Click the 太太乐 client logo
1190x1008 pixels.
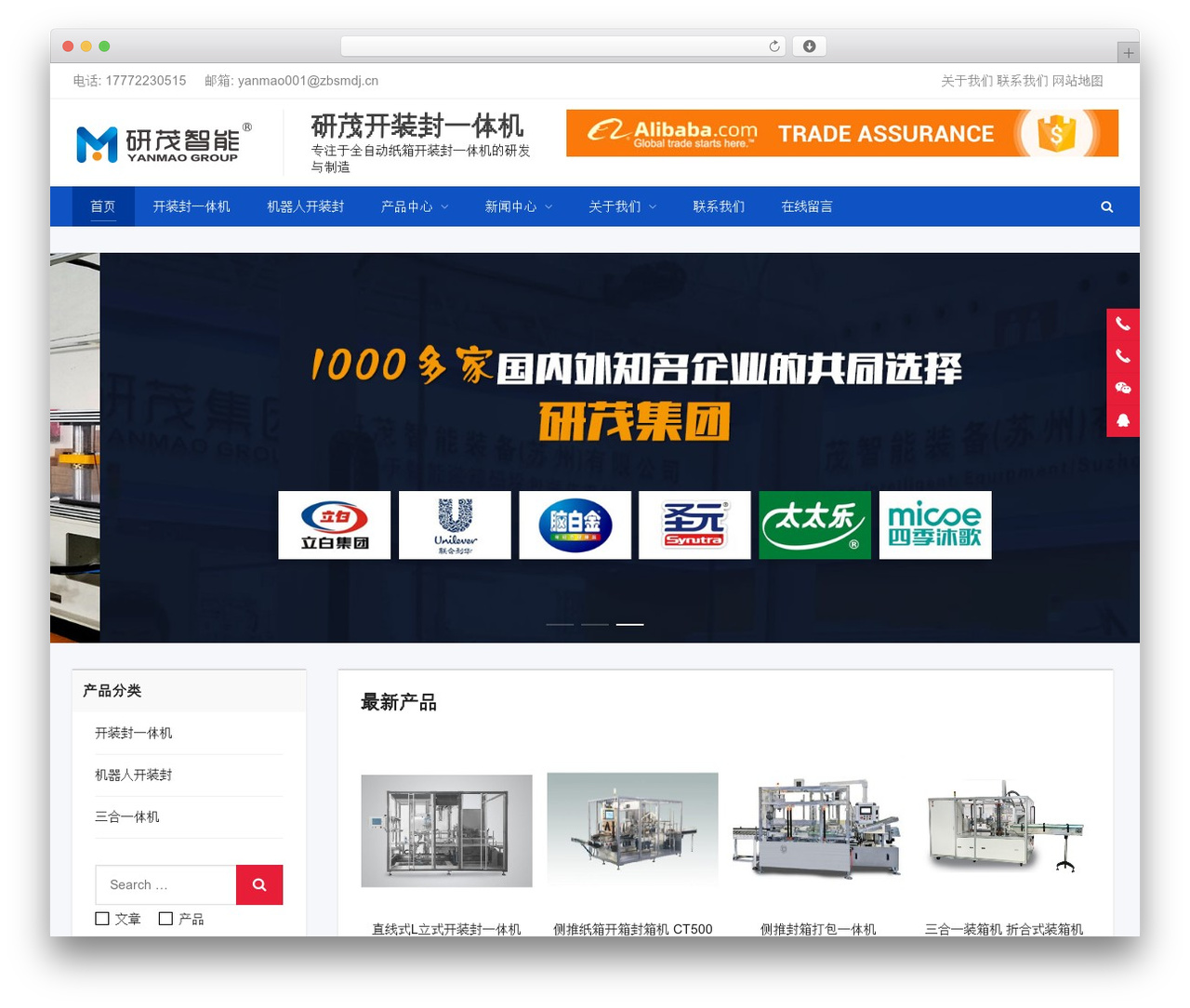tap(814, 525)
